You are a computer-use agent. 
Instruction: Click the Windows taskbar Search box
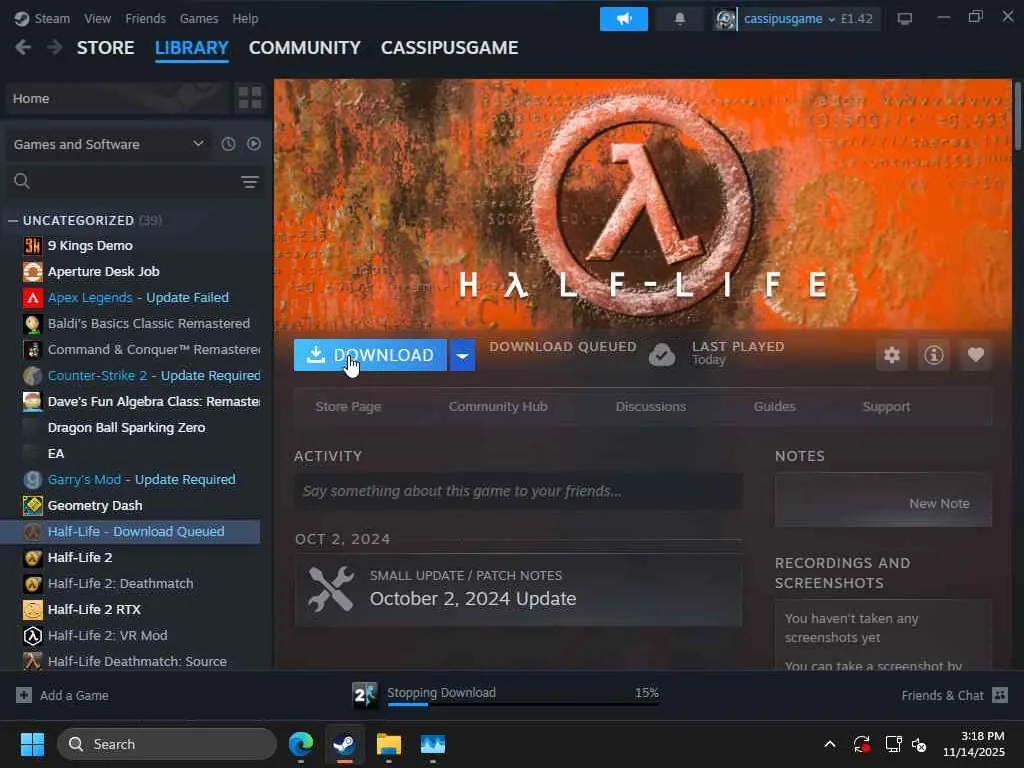click(167, 744)
